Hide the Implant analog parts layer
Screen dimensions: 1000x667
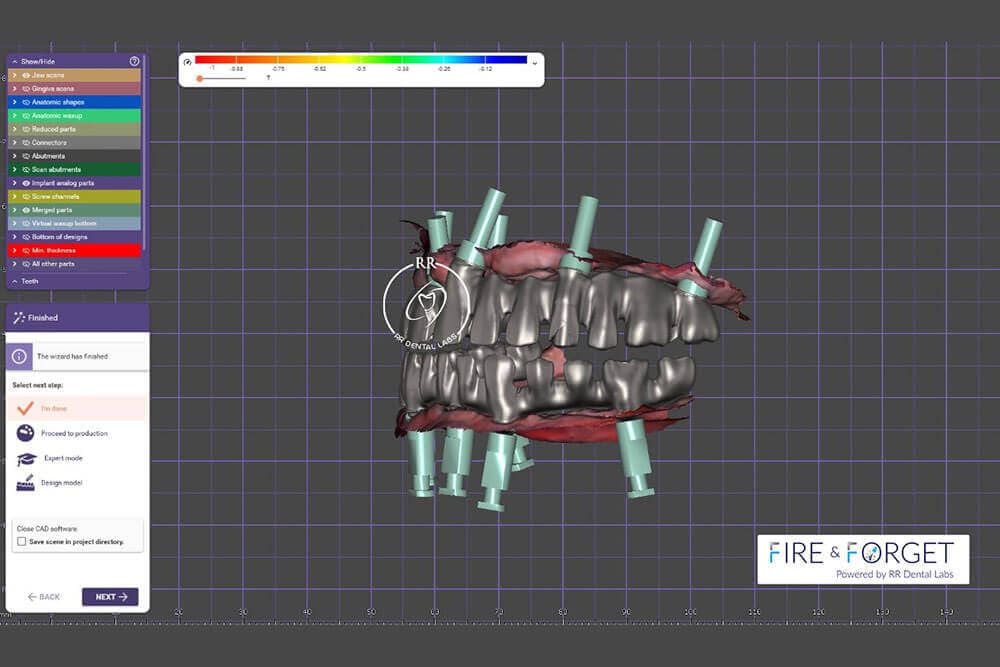click(26, 183)
